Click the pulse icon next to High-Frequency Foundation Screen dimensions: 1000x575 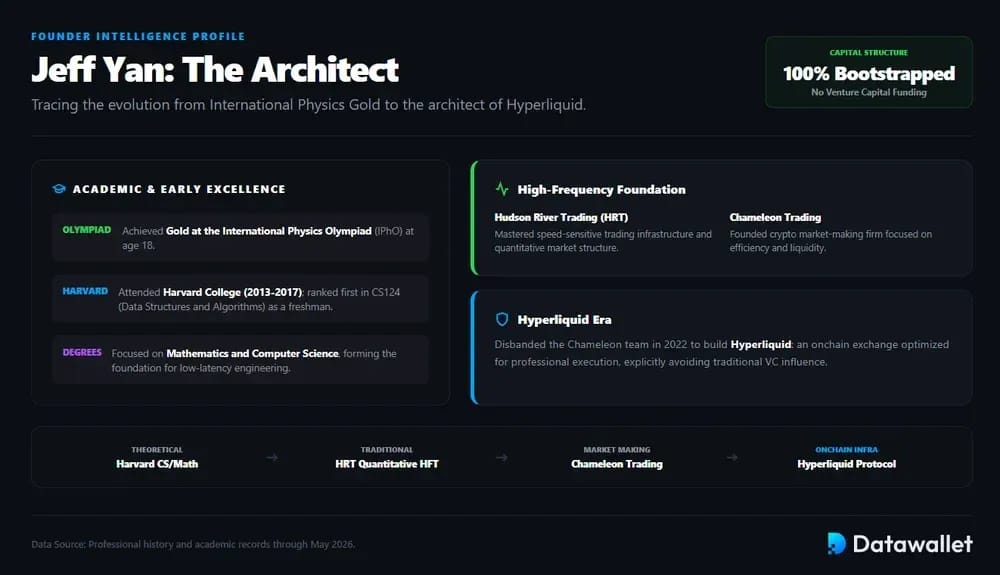[x=502, y=189]
